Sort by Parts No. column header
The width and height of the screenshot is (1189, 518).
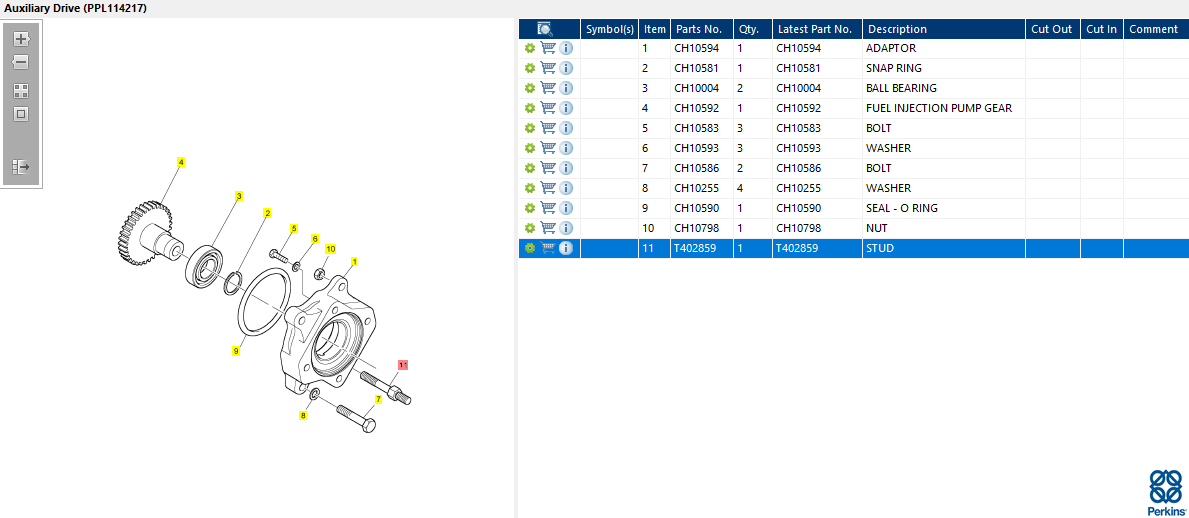[x=699, y=29]
